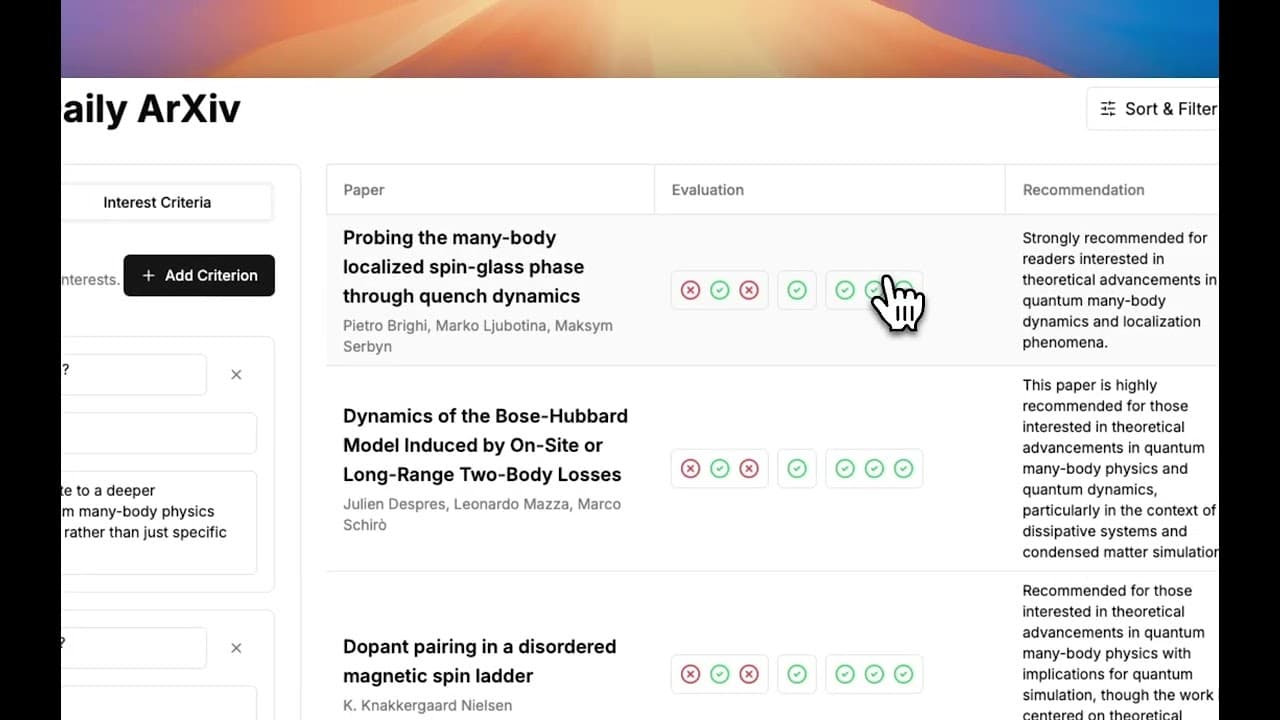Click the Evaluation column header
Screen dimensions: 1280x720
[830, 190]
